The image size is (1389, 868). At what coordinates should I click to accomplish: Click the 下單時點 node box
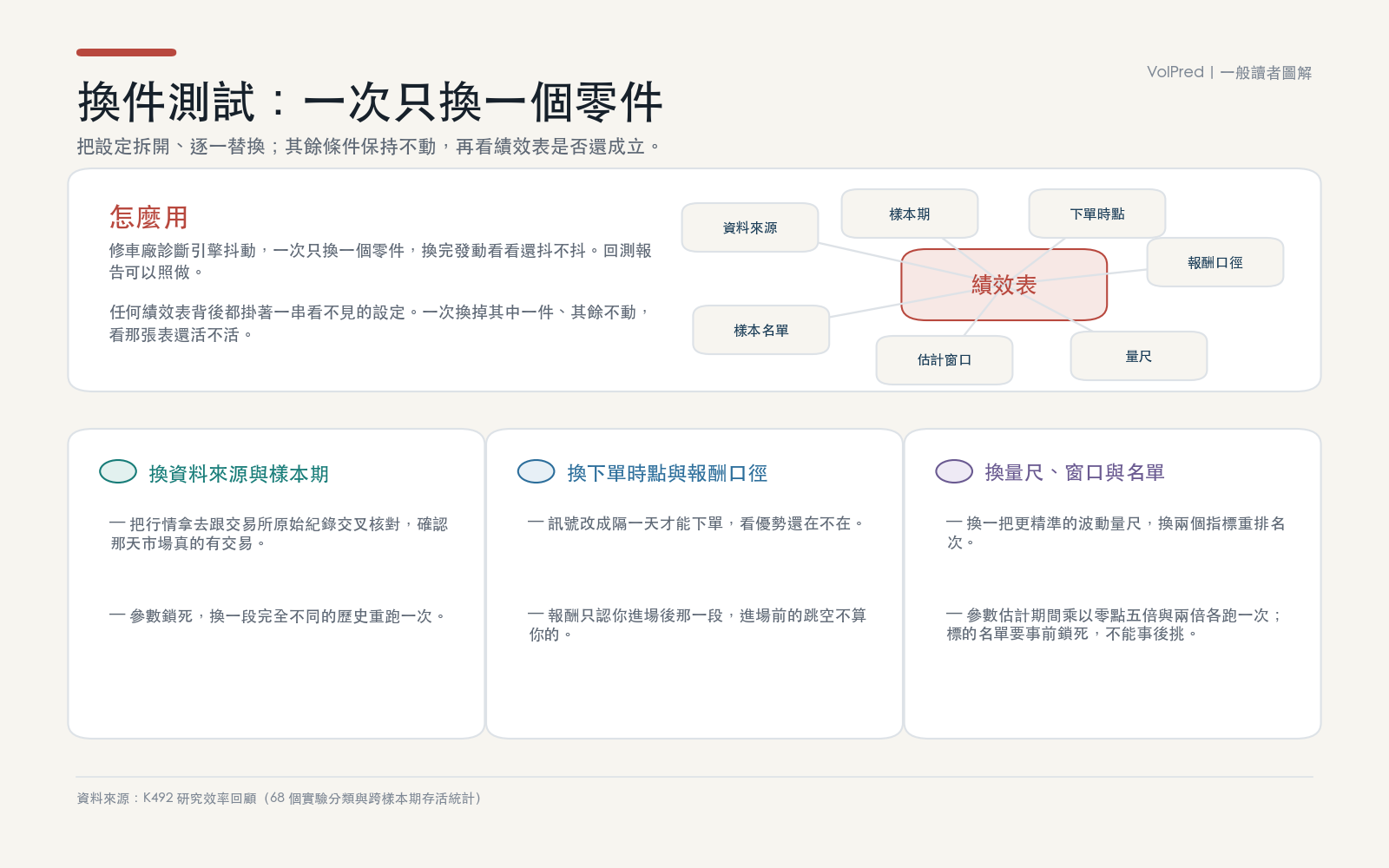click(1097, 214)
